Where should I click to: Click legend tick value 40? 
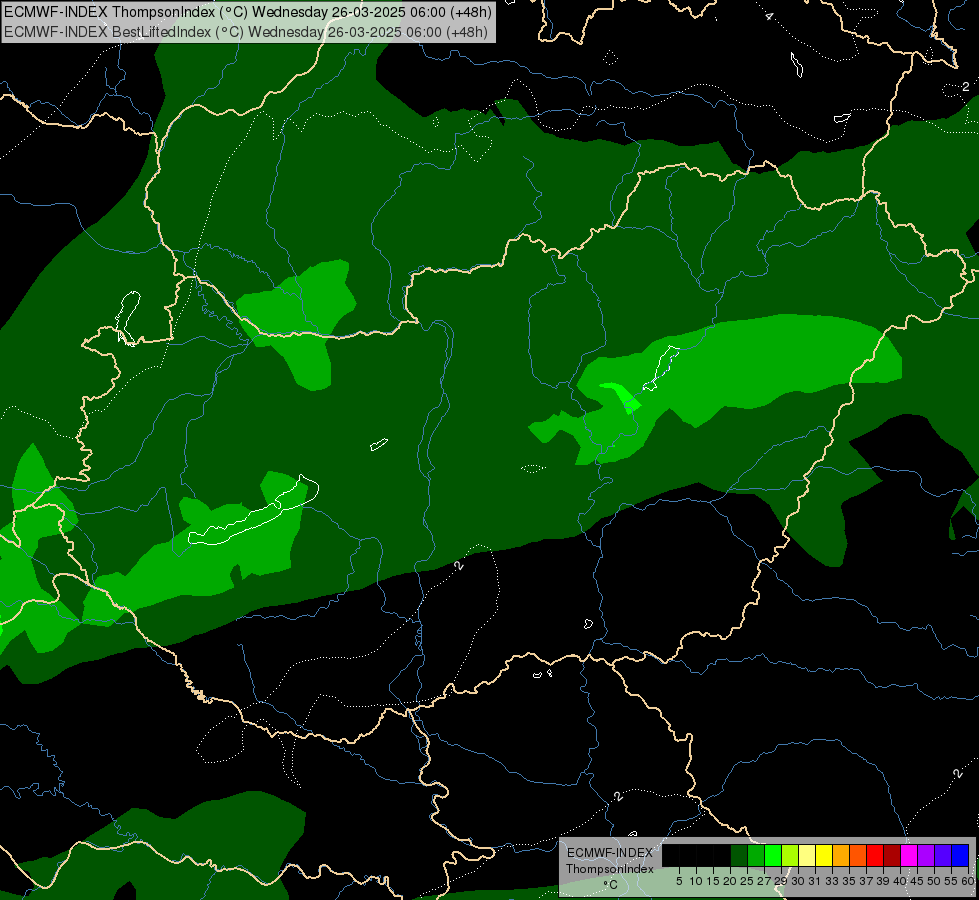(x=900, y=881)
